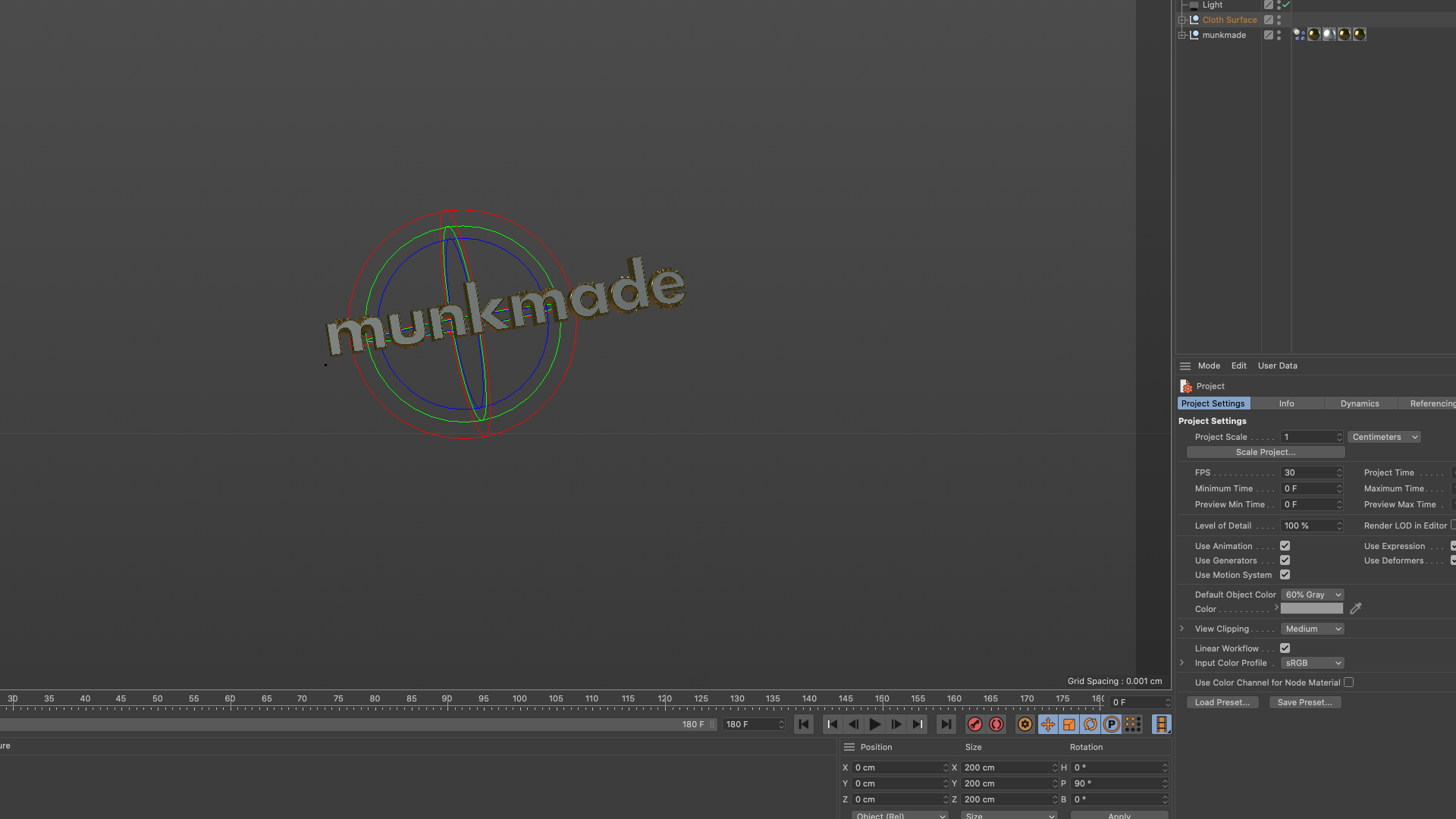Record a keyframe with the red key icon
The image size is (1456, 819).
click(x=975, y=724)
